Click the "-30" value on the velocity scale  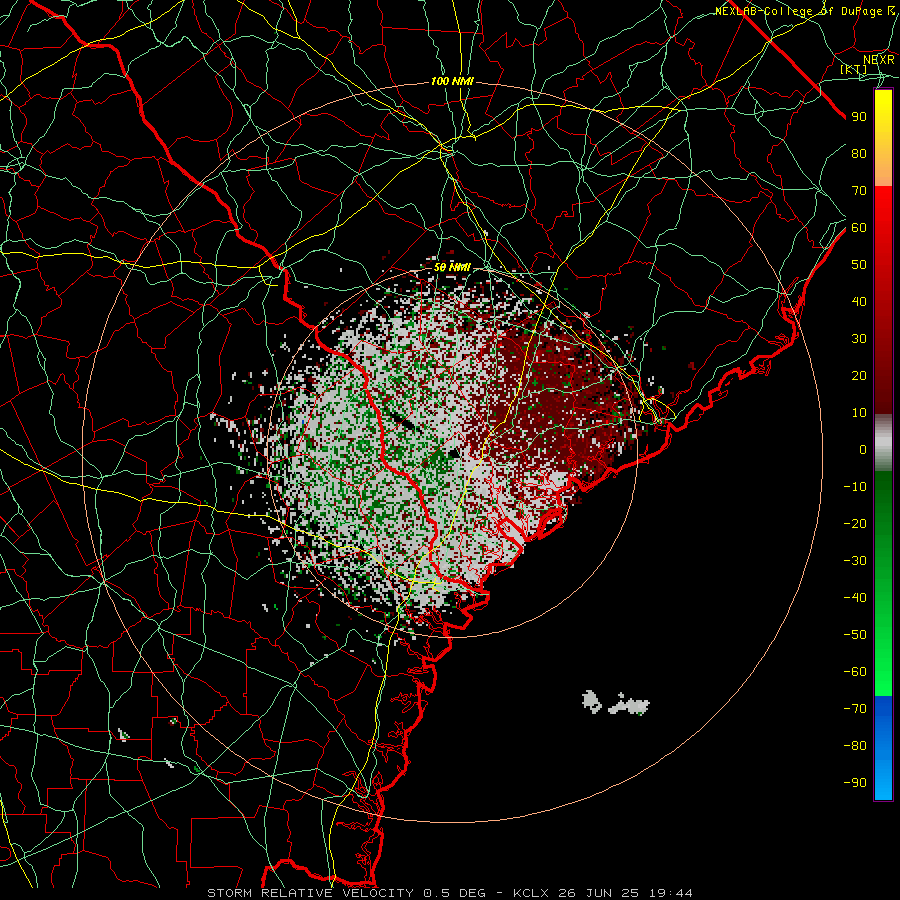855,561
